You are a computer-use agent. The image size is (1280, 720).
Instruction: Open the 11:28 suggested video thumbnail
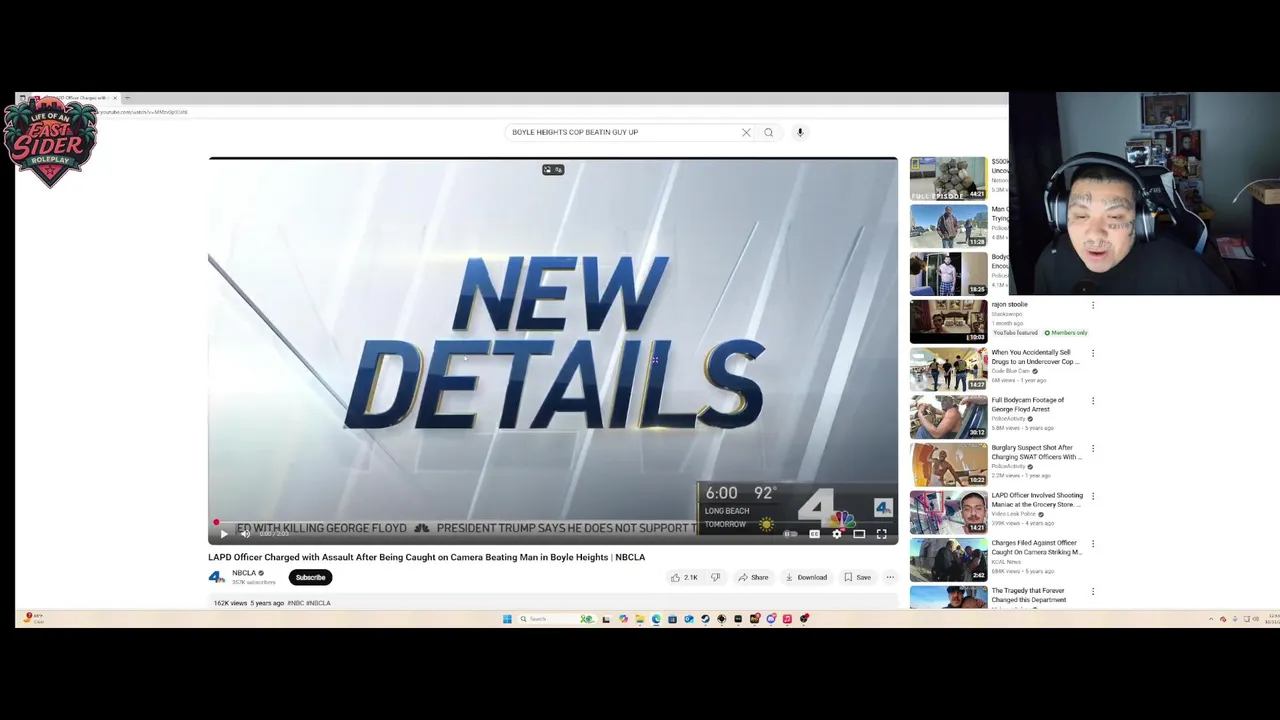click(948, 226)
